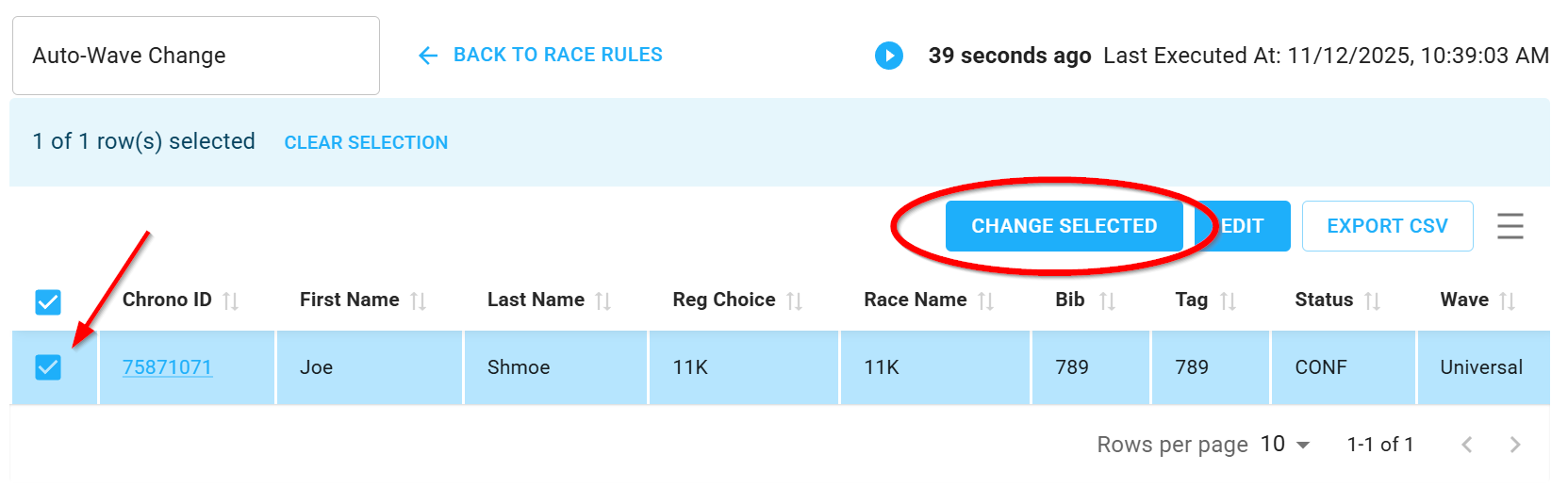This screenshot has width=1568, height=487.
Task: Click Export CSV button
Action: [1387, 226]
